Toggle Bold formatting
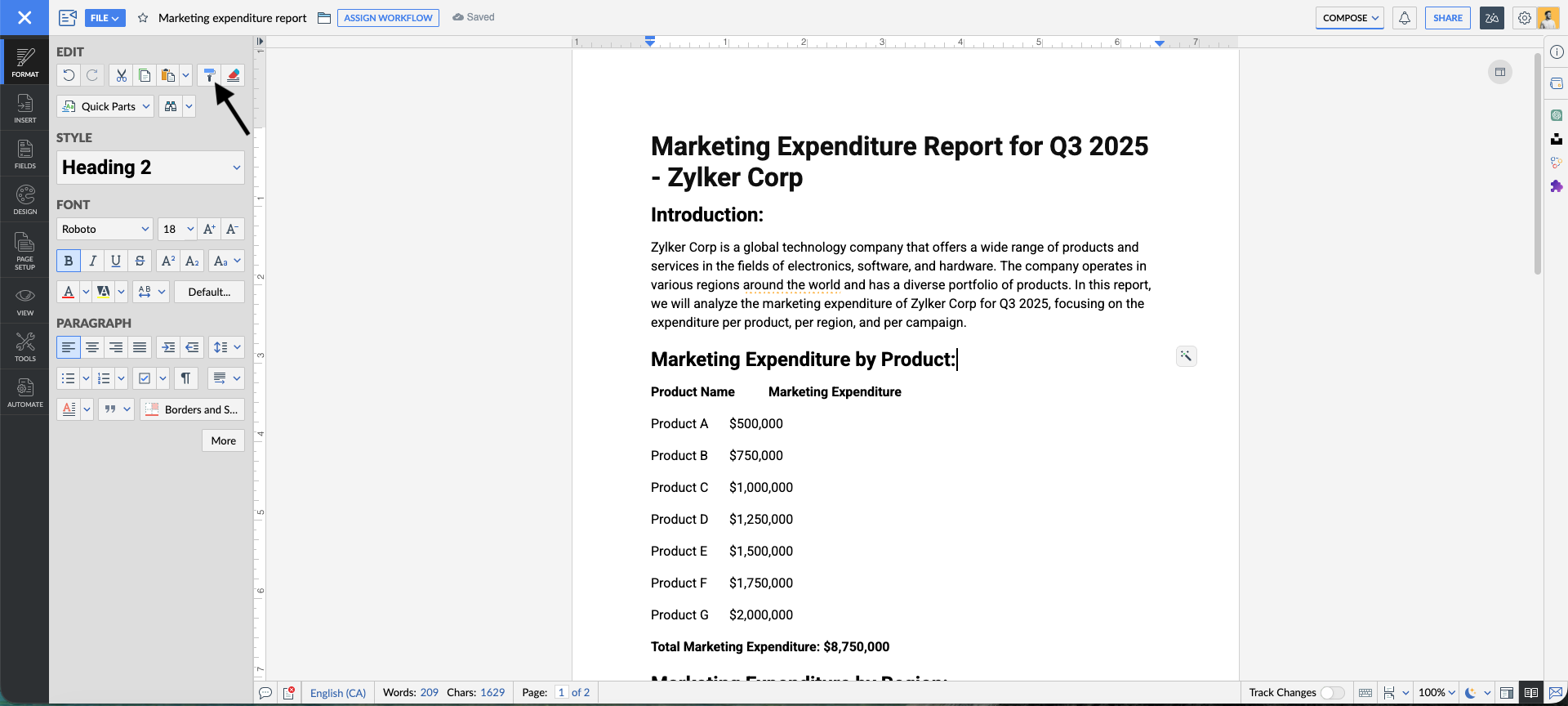The width and height of the screenshot is (1568, 706). [69, 261]
